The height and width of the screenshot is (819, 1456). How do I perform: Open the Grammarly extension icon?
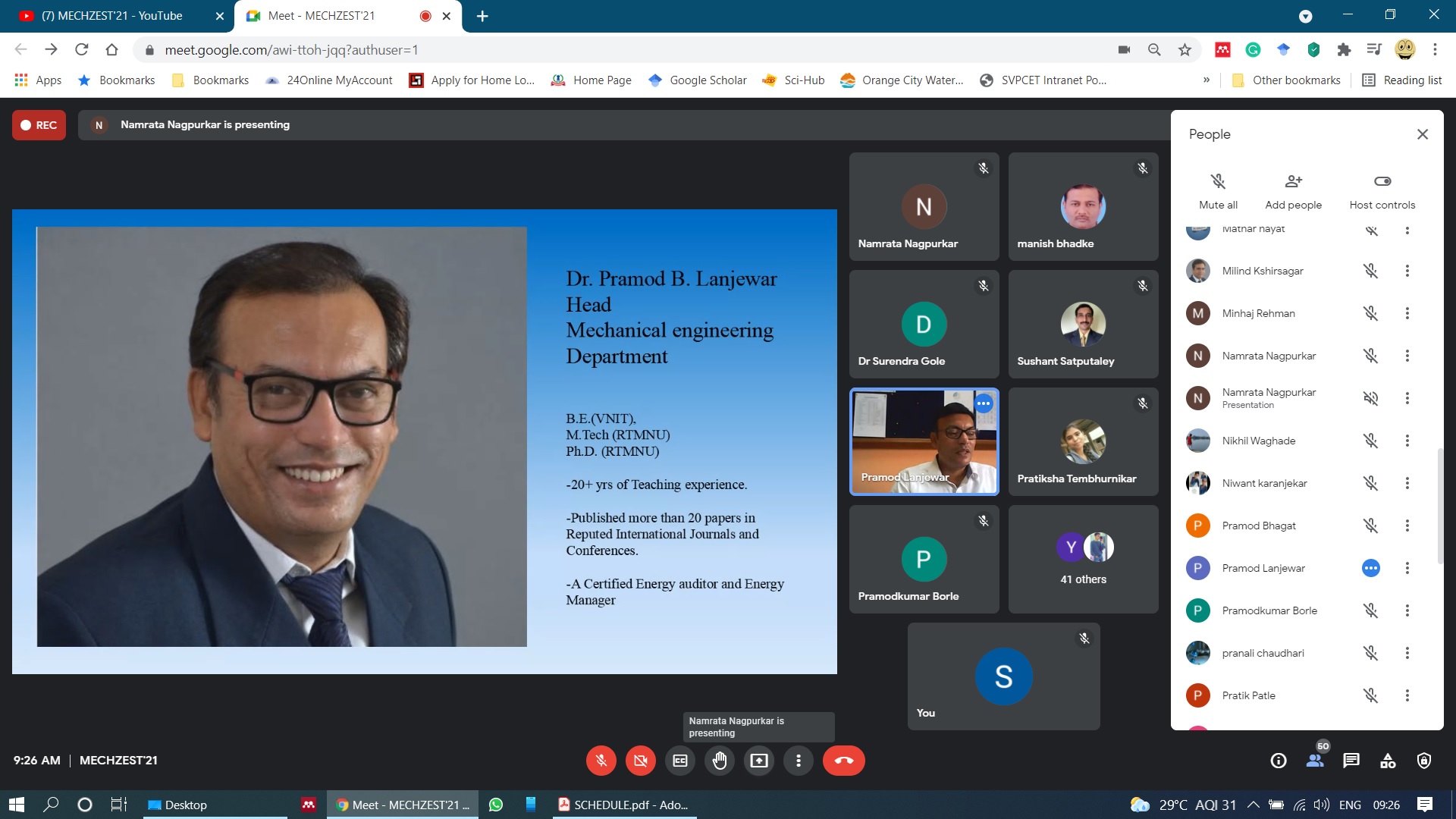(1253, 50)
